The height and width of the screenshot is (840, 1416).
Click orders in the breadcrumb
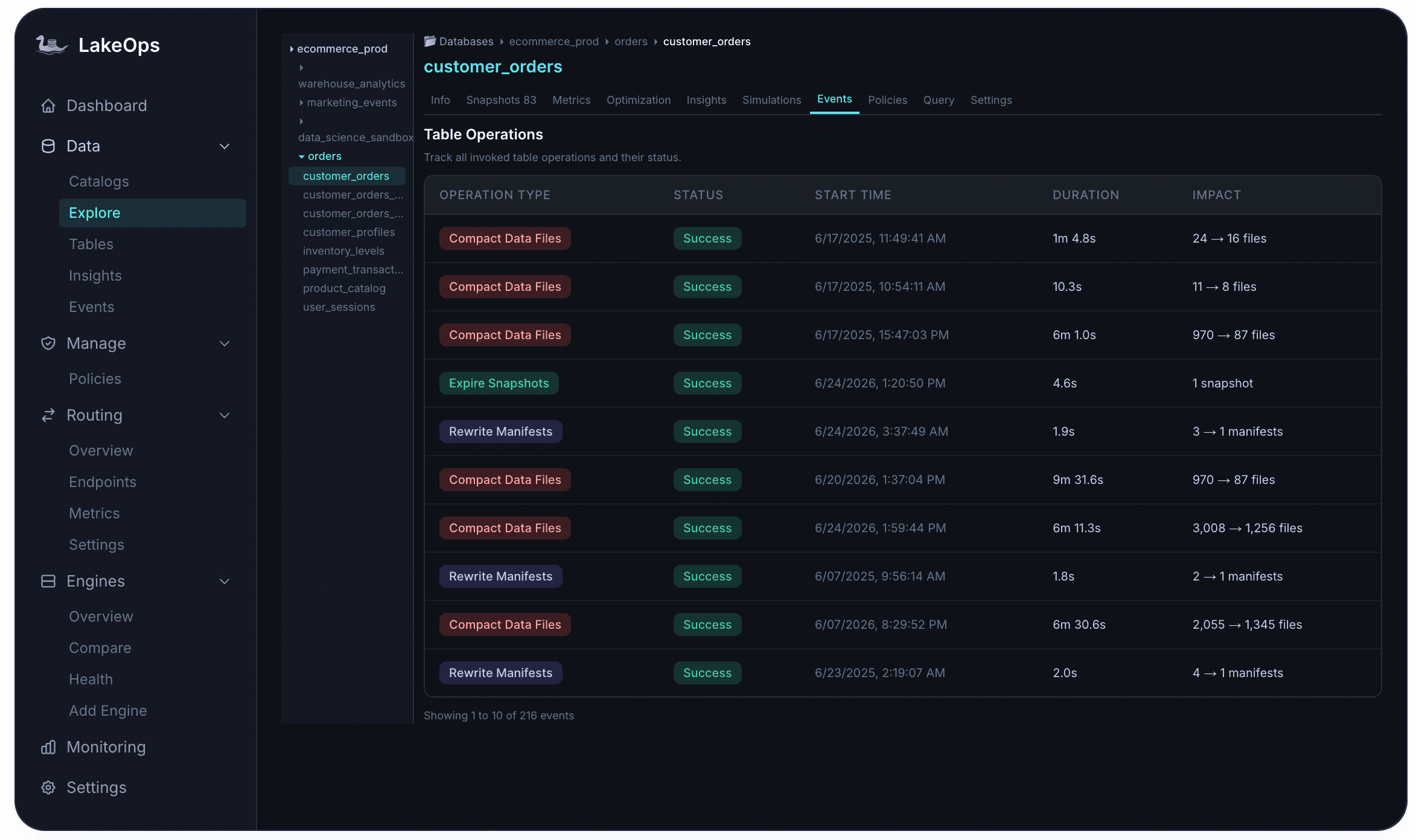631,42
